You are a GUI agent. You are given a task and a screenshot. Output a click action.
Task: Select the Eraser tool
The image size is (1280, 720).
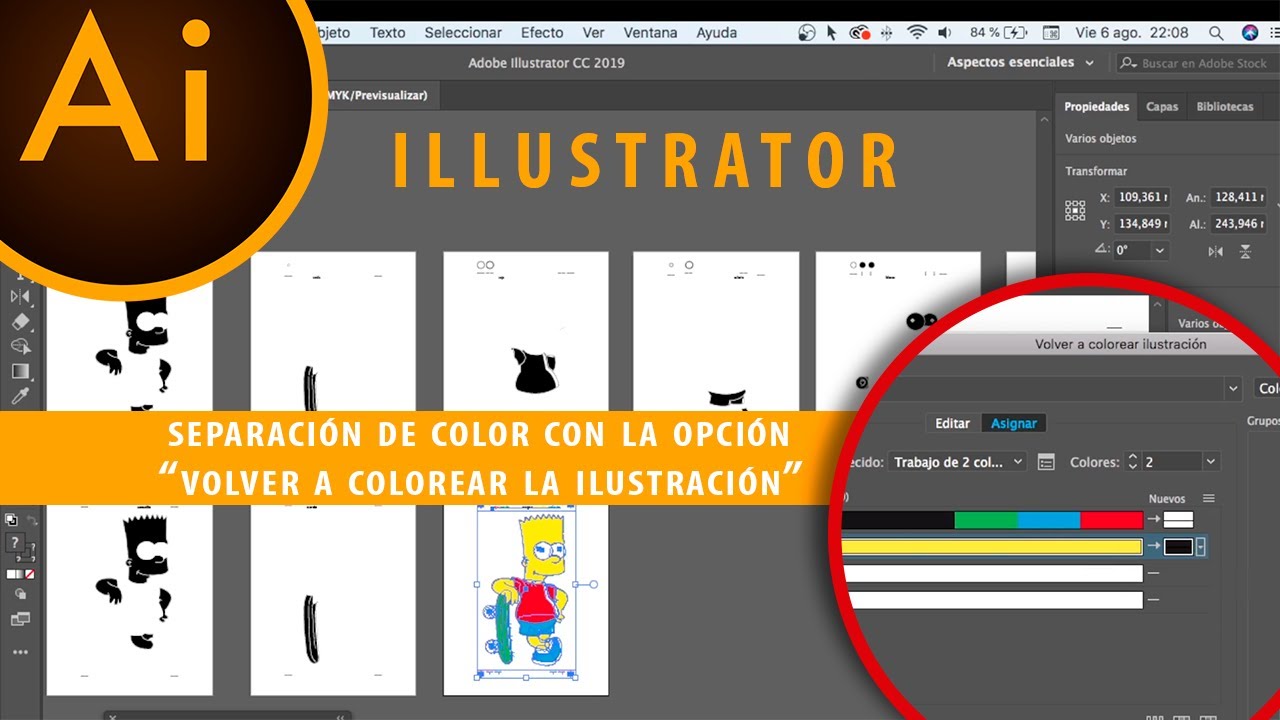point(20,321)
